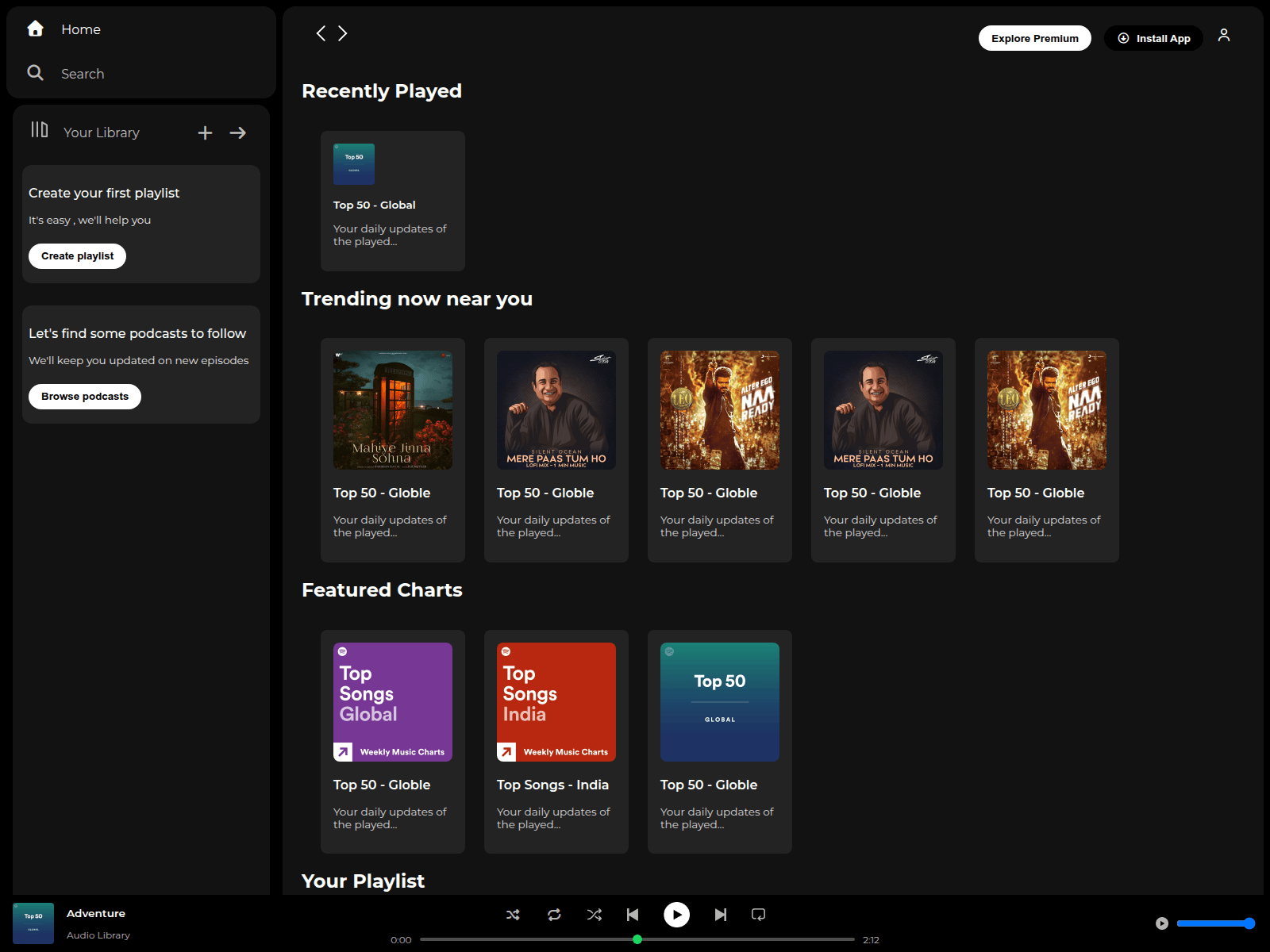Click the Audio Library artist label
Image resolution: width=1270 pixels, height=952 pixels.
point(98,935)
